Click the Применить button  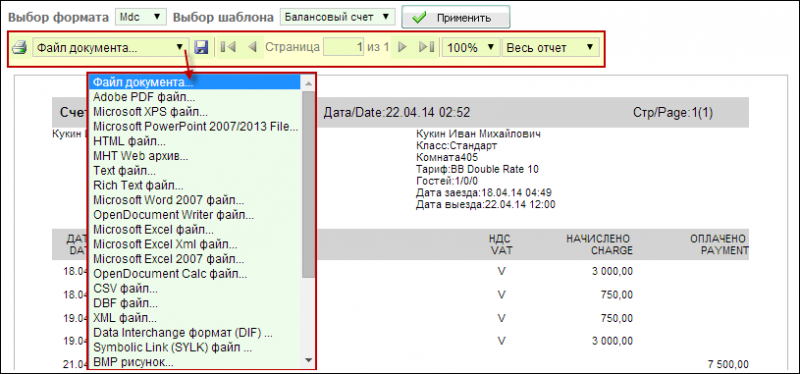(456, 18)
